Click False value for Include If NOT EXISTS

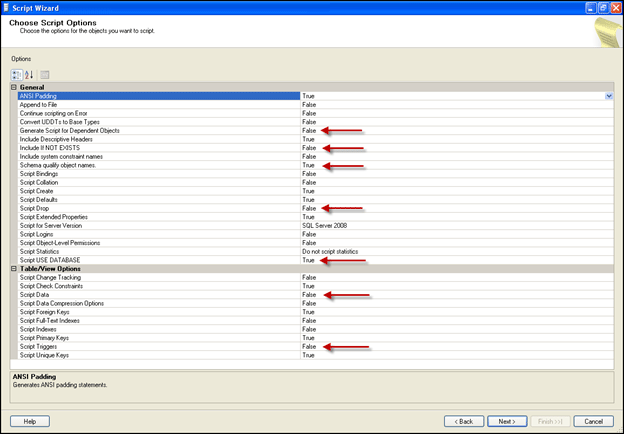point(309,148)
